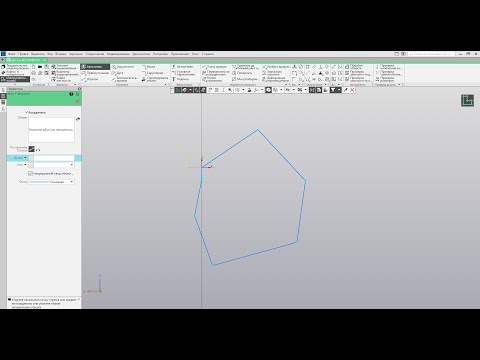Select the Надпись text tool
Image resolution: width=480 pixels, height=360 pixels.
coord(180,79)
